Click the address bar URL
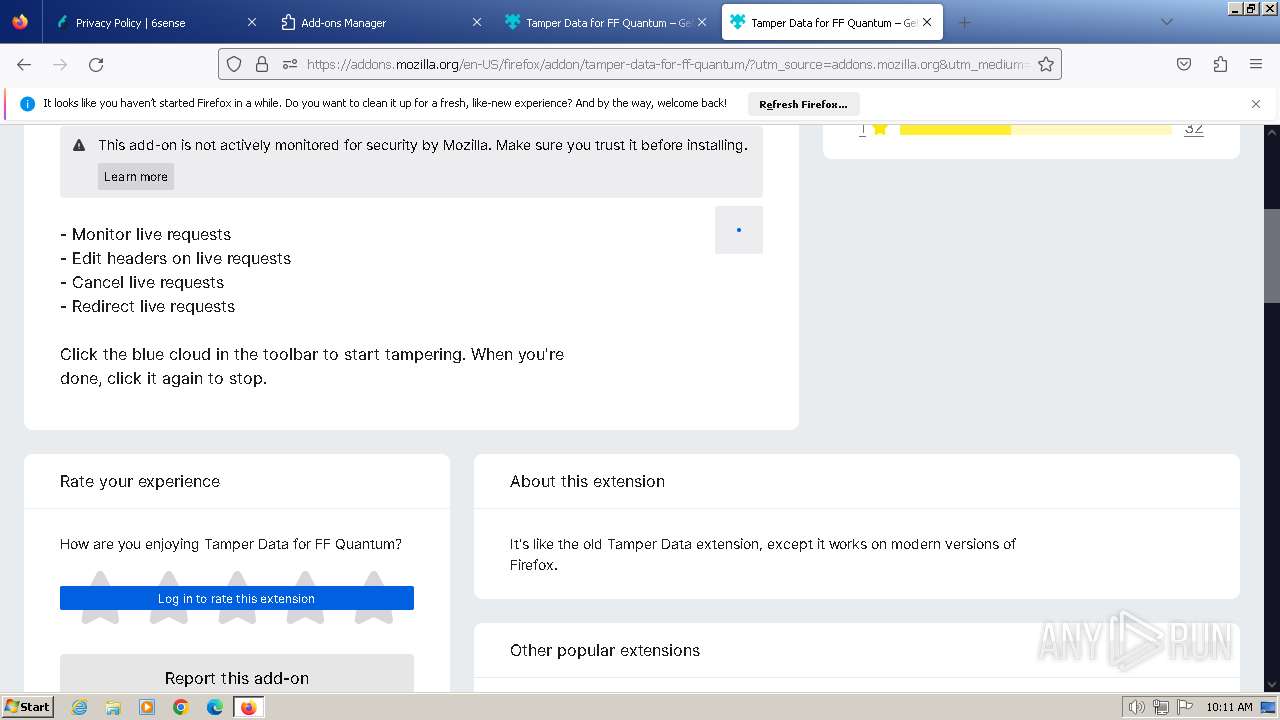This screenshot has height=720, width=1280. tap(667, 64)
